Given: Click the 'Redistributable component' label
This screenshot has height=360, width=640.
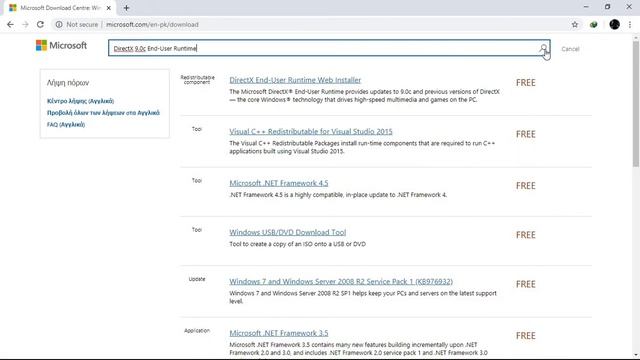Looking at the screenshot, I should (197, 80).
